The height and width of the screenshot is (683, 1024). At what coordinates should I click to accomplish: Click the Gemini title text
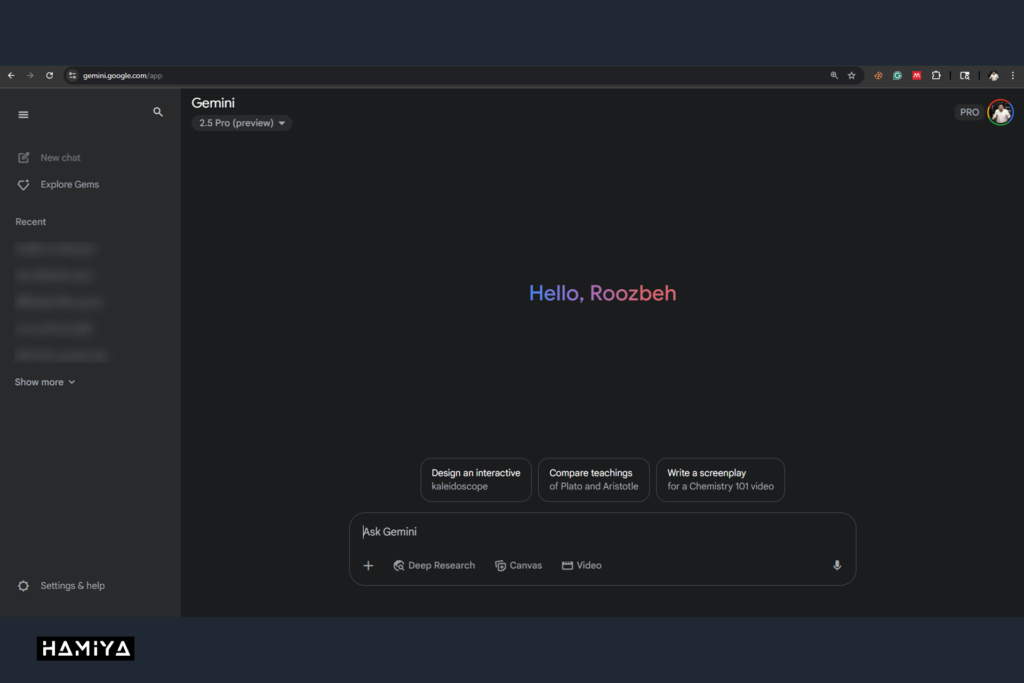pyautogui.click(x=213, y=103)
